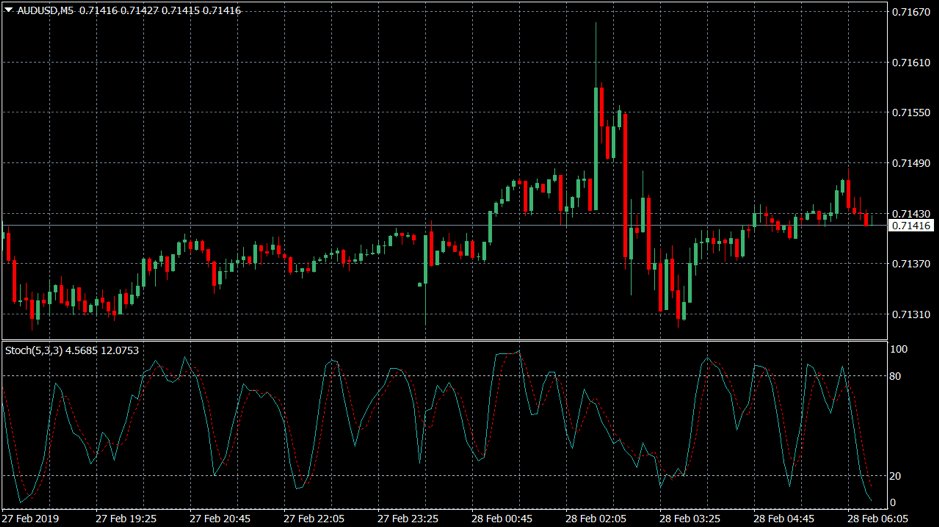Click the 27 Feb 19:25 time label
The image size is (939, 527).
click(126, 519)
